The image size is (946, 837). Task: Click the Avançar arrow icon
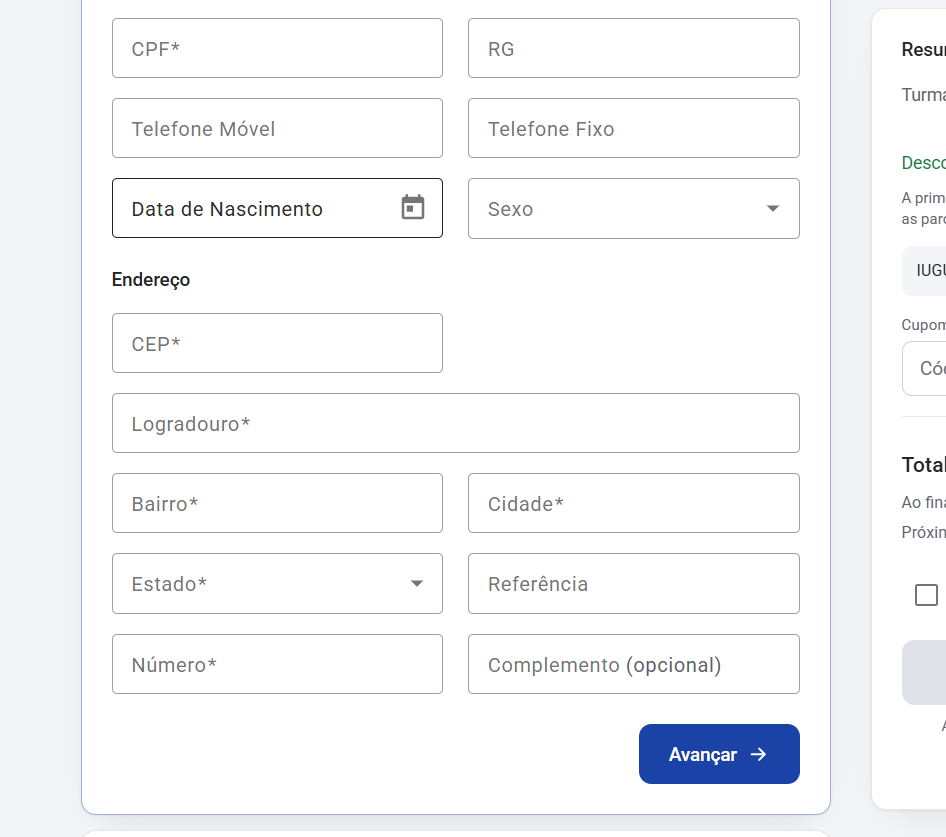tap(758, 754)
